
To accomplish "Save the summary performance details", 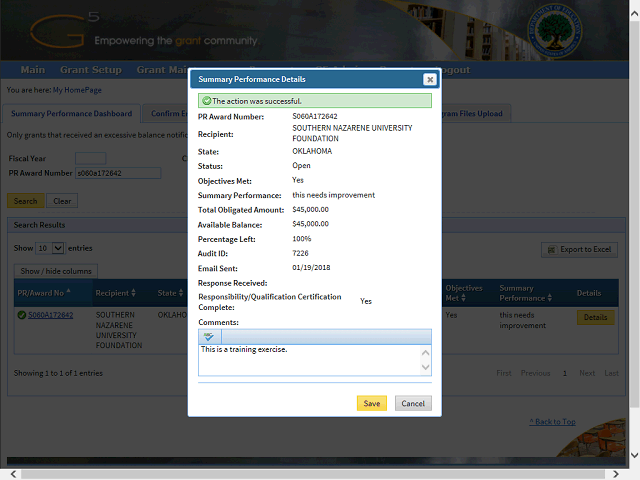I will tap(371, 403).
